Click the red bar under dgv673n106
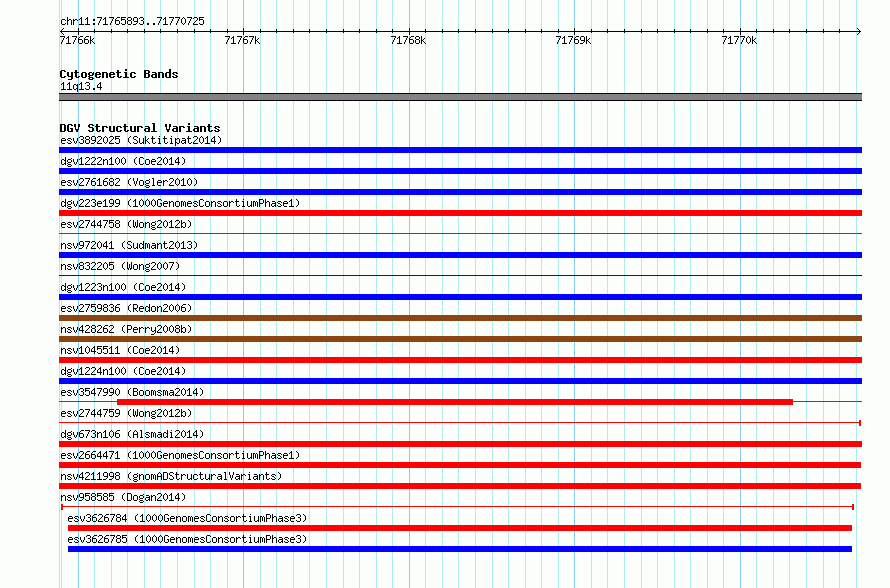The height and width of the screenshot is (588, 890). click(x=460, y=444)
